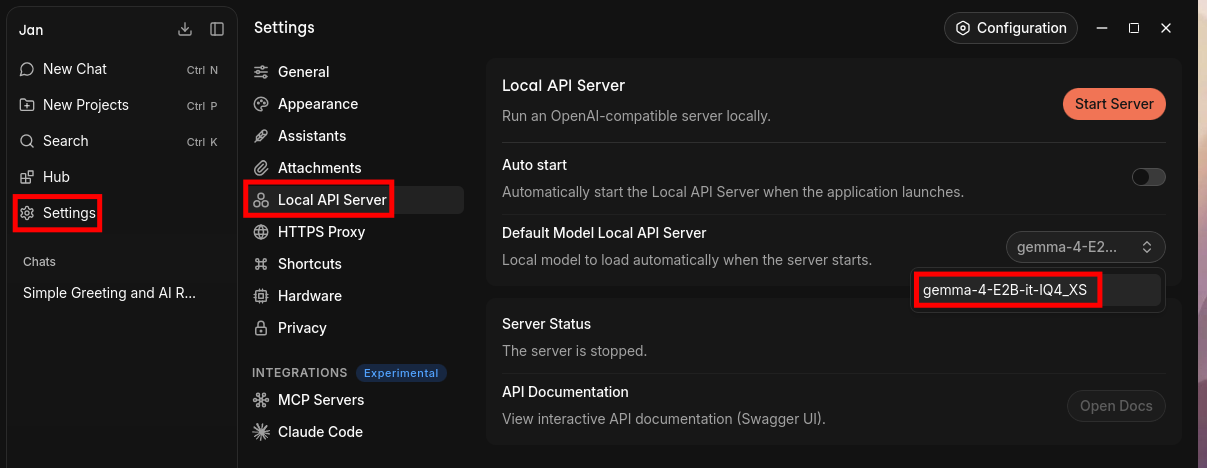Click the Privacy padlock icon

point(261,328)
